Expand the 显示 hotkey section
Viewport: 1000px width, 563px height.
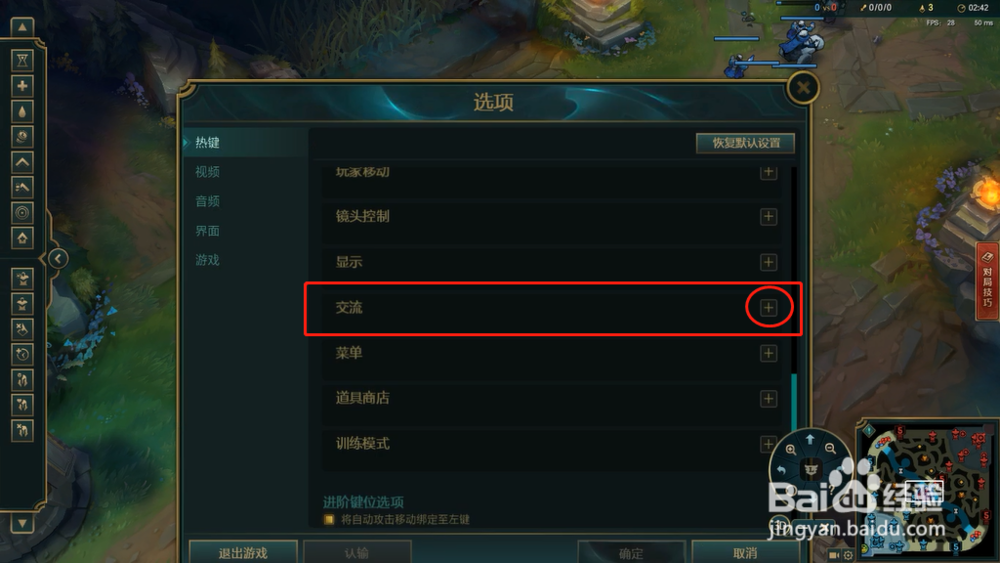[768, 262]
